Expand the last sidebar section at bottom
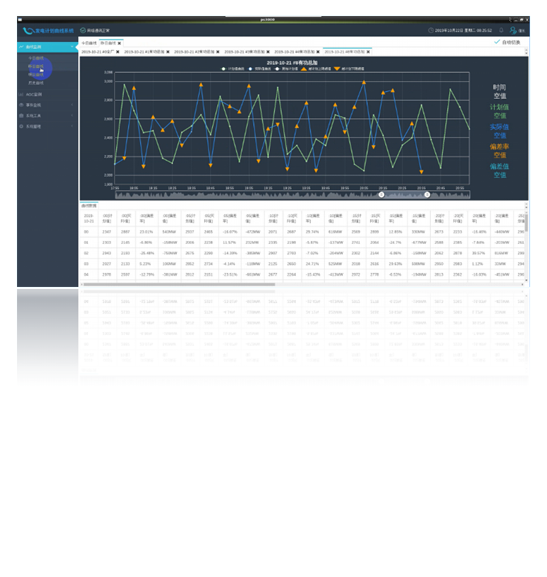Image resolution: width=547 pixels, height=577 pixels. tap(47, 126)
